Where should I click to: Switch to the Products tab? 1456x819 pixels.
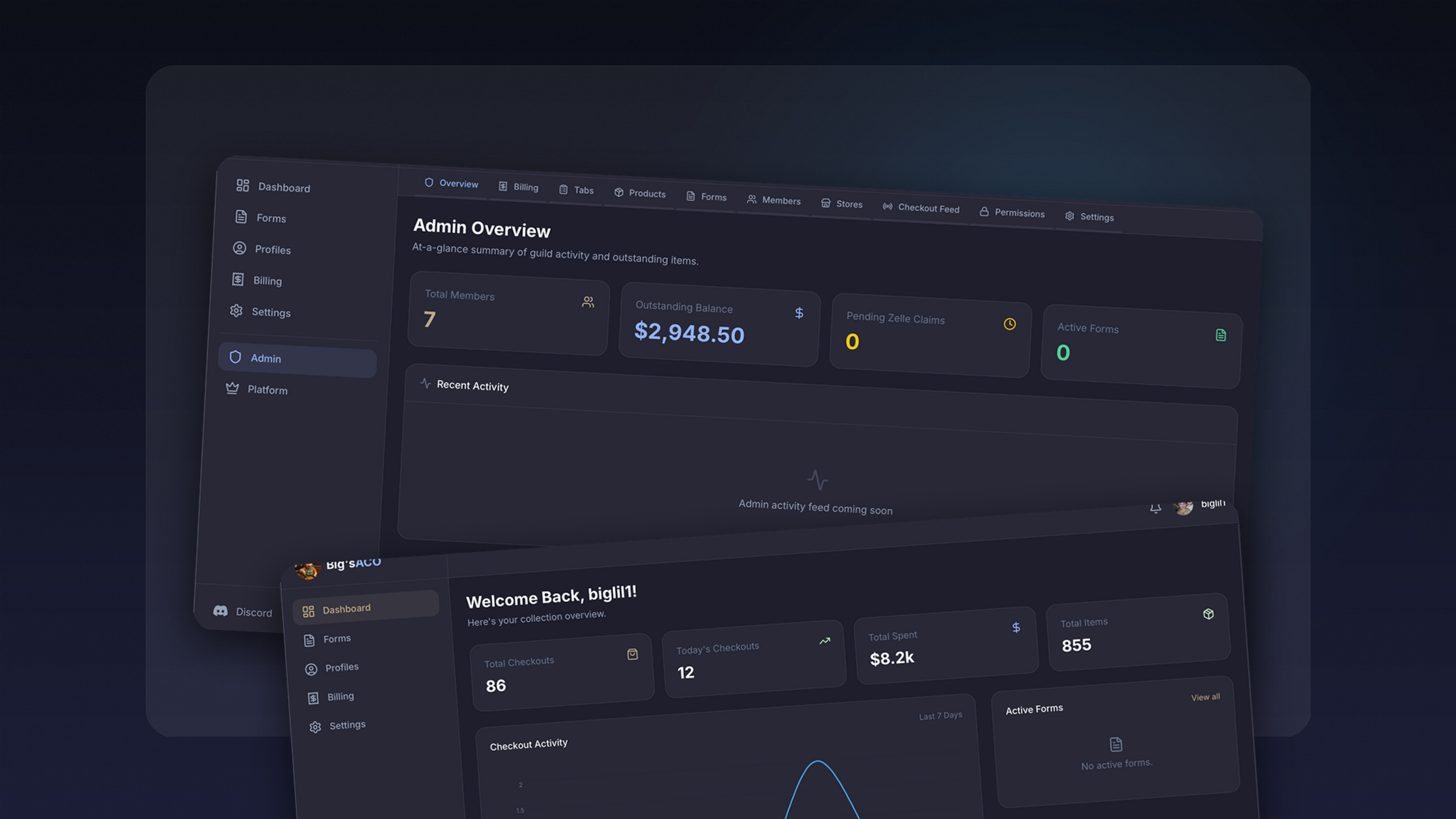point(639,193)
